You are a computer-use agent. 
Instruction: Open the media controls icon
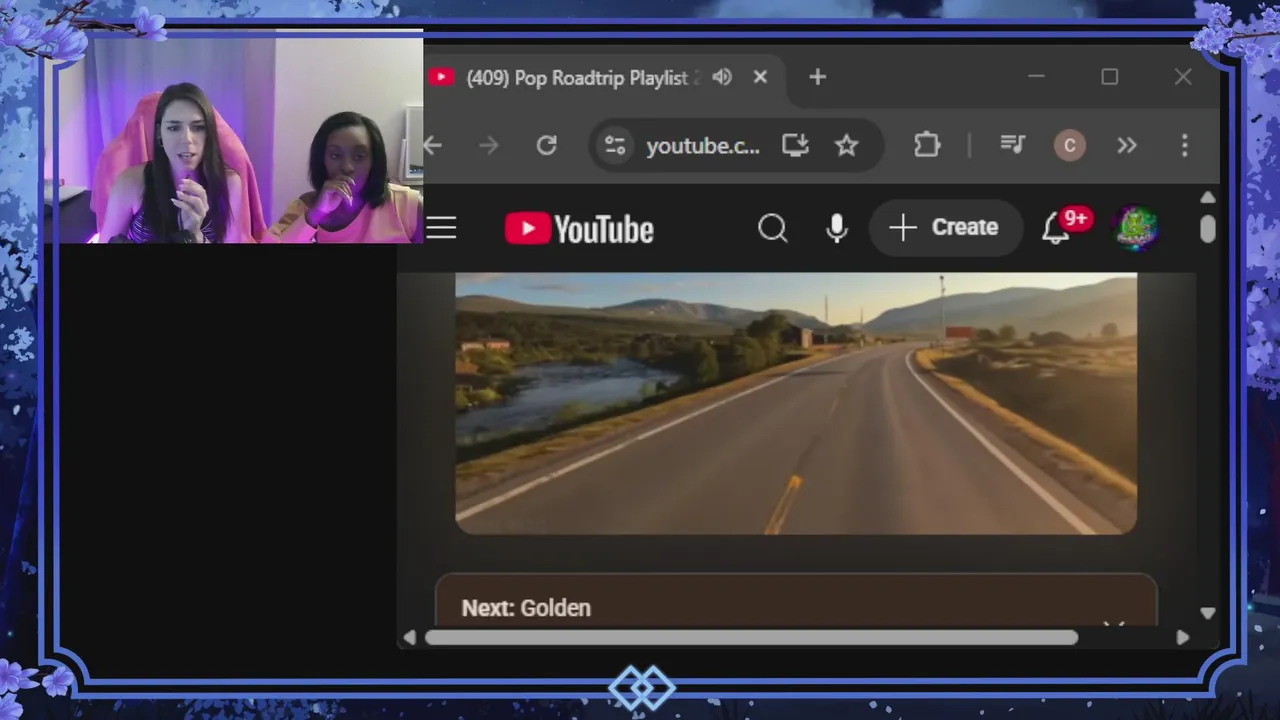(x=1013, y=146)
